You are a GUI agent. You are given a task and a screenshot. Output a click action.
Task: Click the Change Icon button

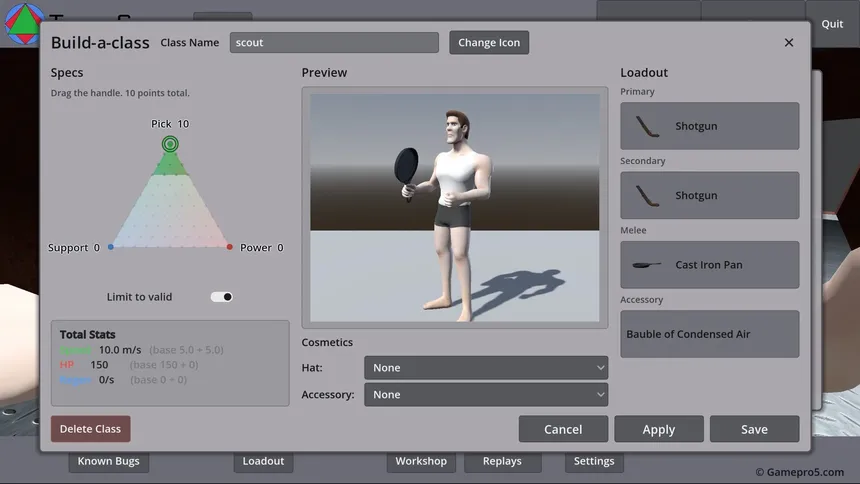[x=489, y=43]
